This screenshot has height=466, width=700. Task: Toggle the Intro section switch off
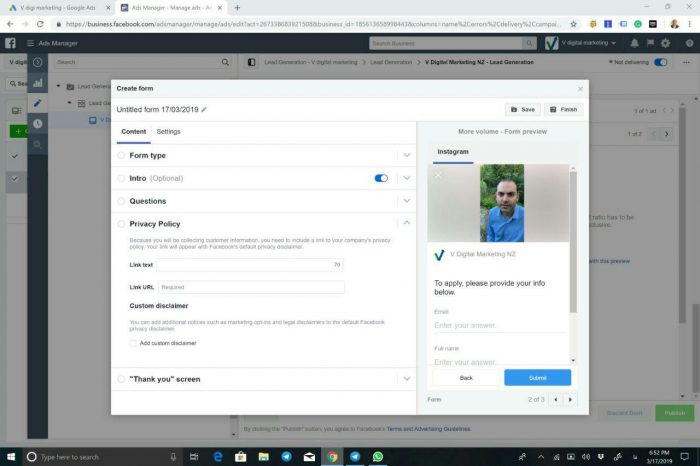[381, 178]
